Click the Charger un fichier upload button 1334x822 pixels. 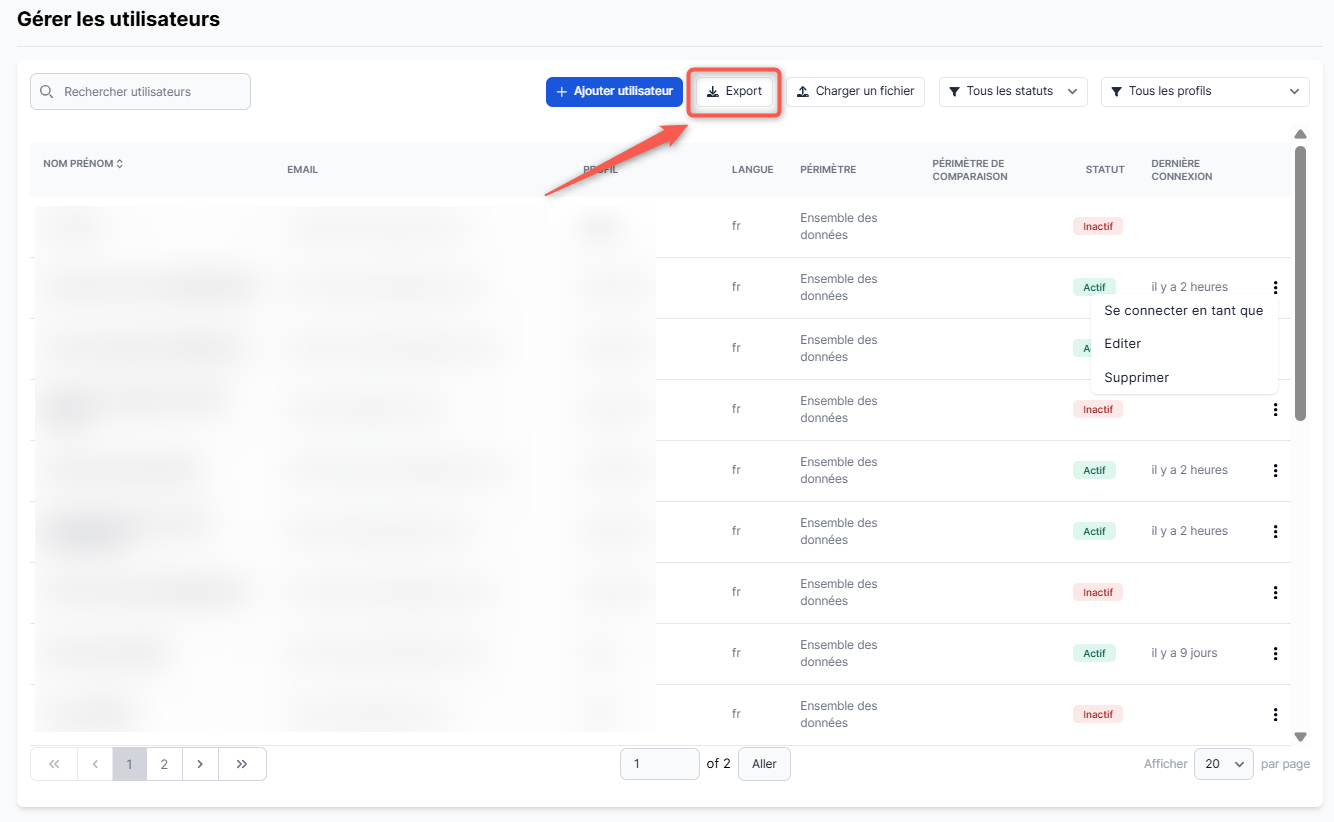pos(855,92)
